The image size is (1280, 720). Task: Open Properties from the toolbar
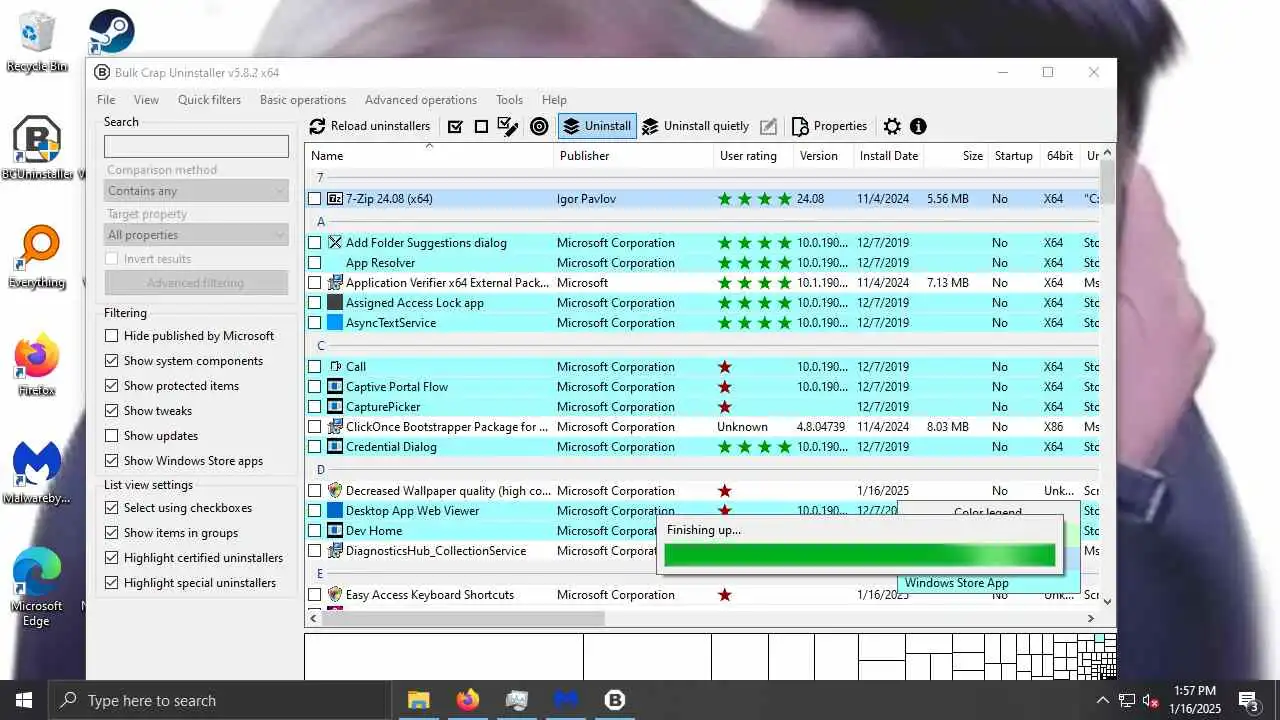pos(829,126)
